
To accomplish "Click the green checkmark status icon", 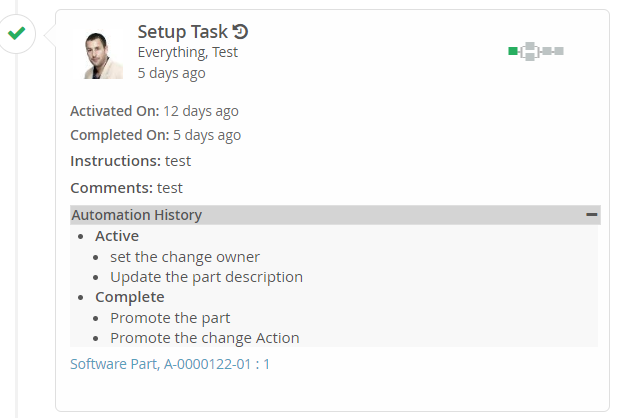I will (16, 34).
